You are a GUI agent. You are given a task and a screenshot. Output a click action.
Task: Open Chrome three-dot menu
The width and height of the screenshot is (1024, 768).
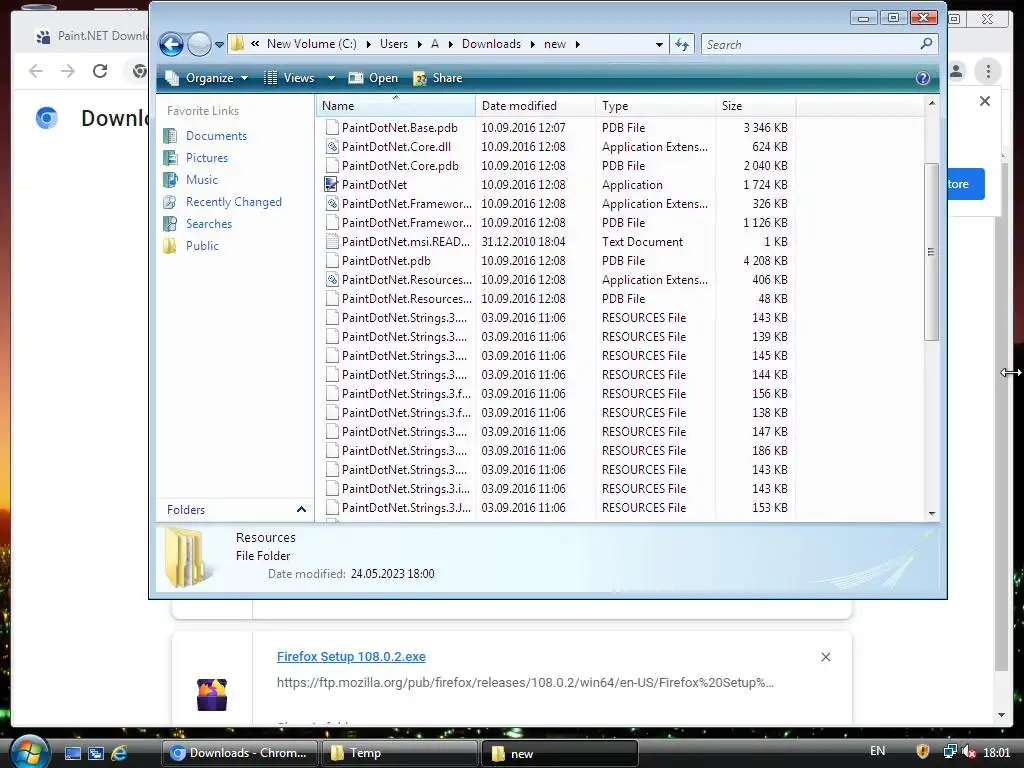[x=988, y=71]
